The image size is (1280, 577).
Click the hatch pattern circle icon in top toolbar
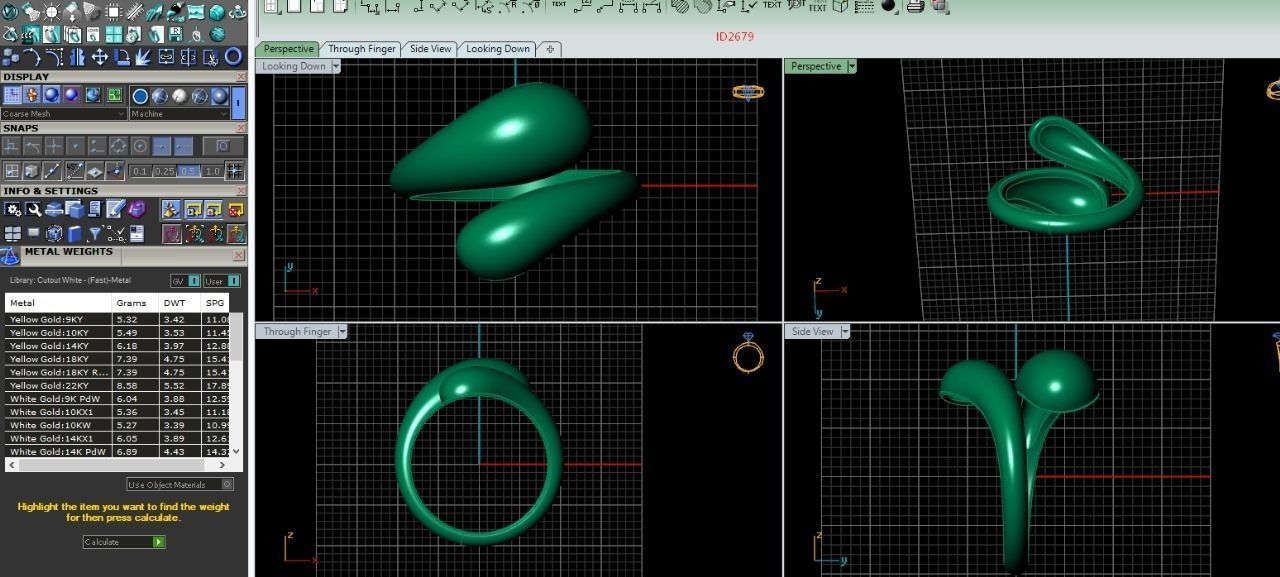[x=680, y=5]
